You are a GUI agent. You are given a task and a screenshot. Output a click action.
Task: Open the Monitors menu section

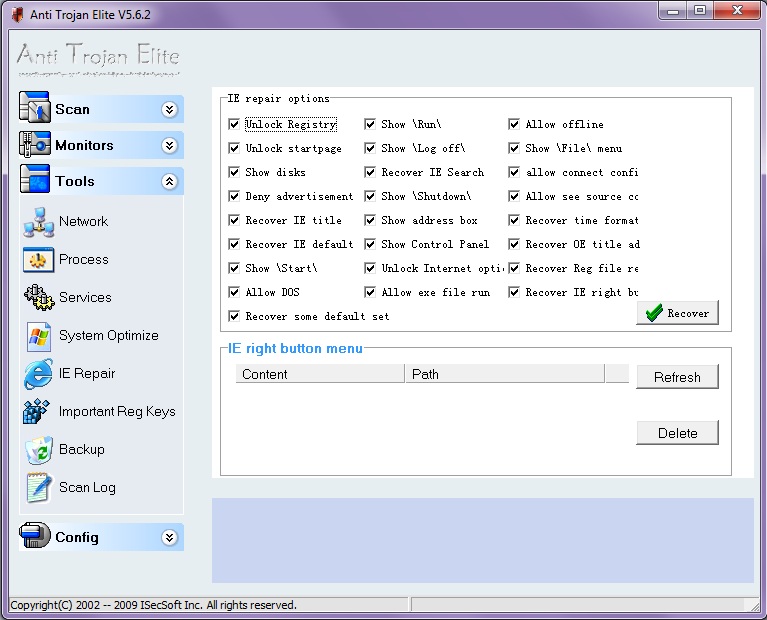click(x=101, y=145)
